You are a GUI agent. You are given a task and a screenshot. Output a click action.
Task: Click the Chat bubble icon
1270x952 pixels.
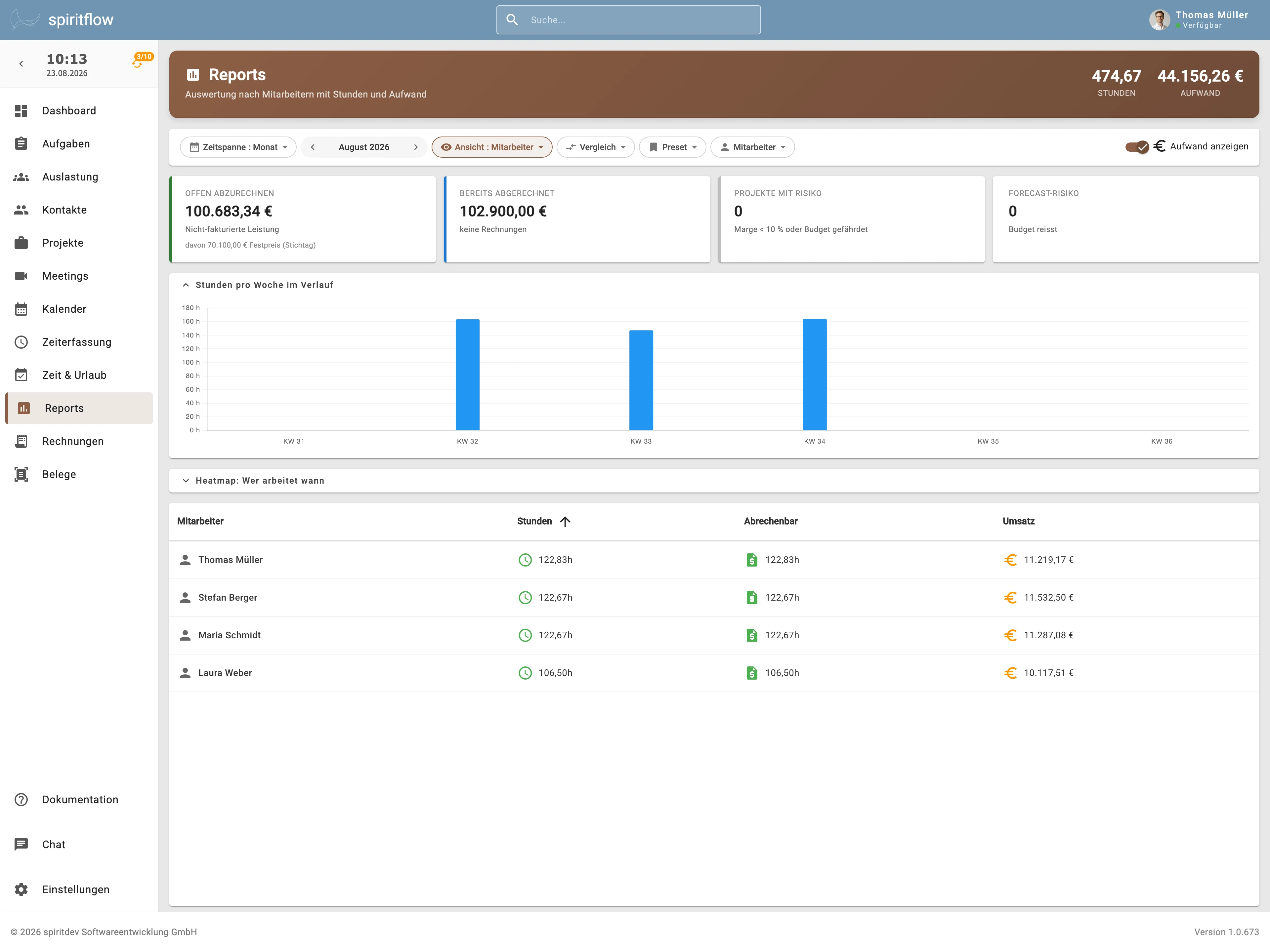point(21,844)
